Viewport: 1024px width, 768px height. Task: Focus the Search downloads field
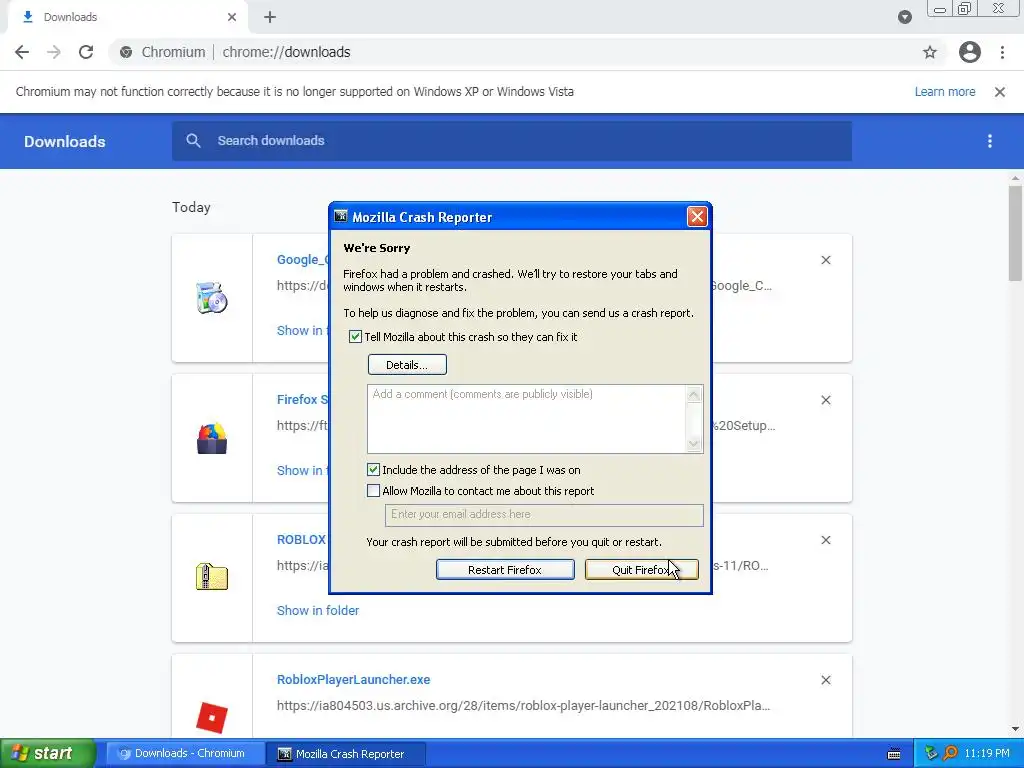coord(512,141)
